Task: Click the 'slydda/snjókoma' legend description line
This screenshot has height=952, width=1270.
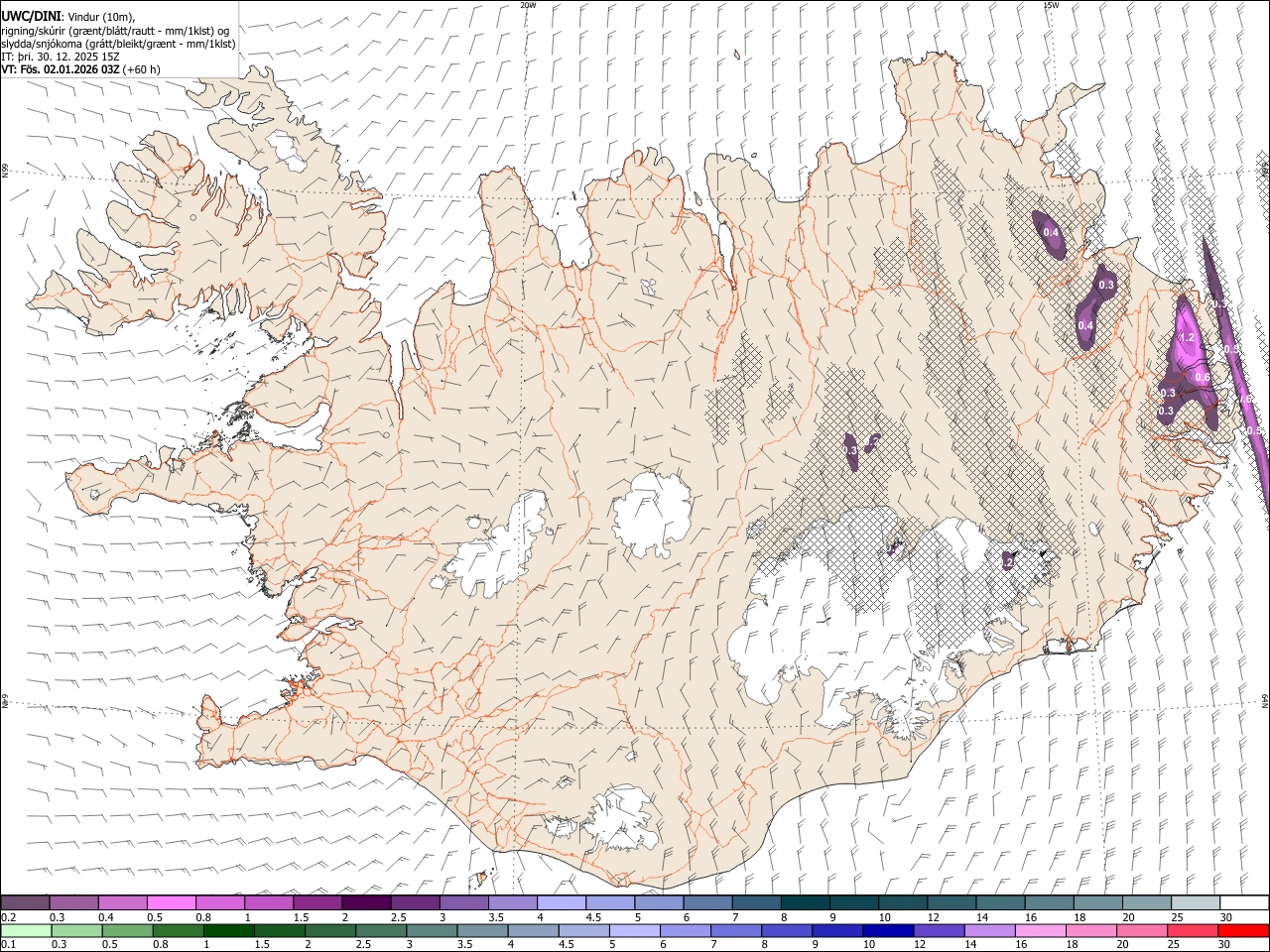Action: pyautogui.click(x=118, y=44)
